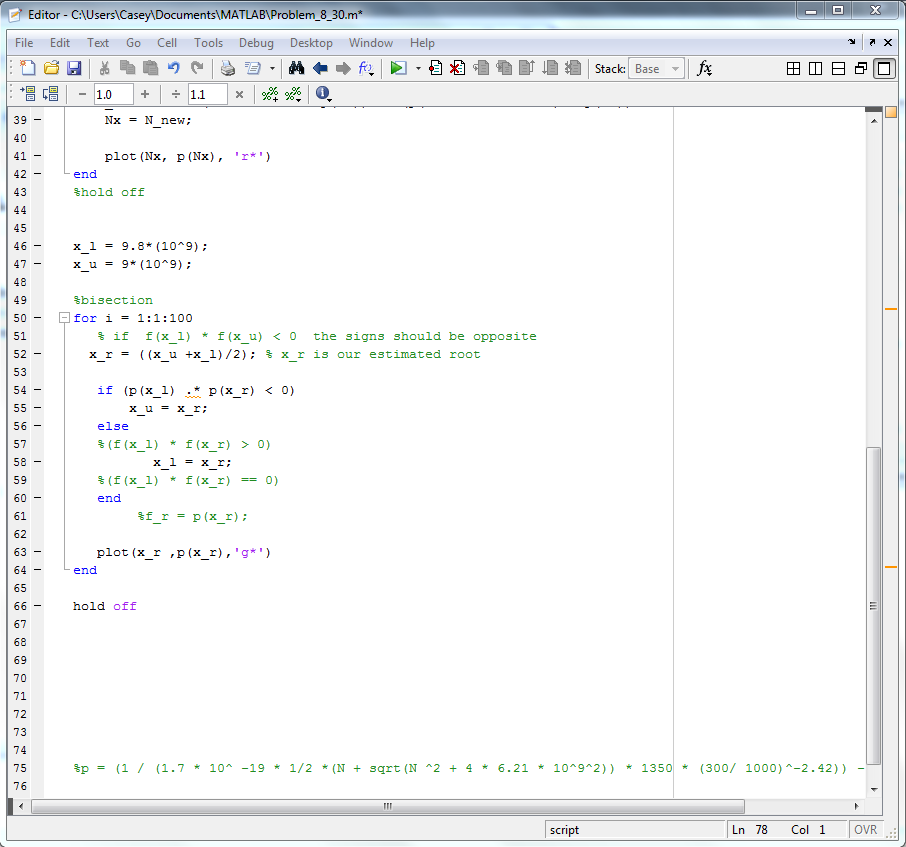
Task: Go forward with the gray right arrow
Action: pyautogui.click(x=343, y=68)
